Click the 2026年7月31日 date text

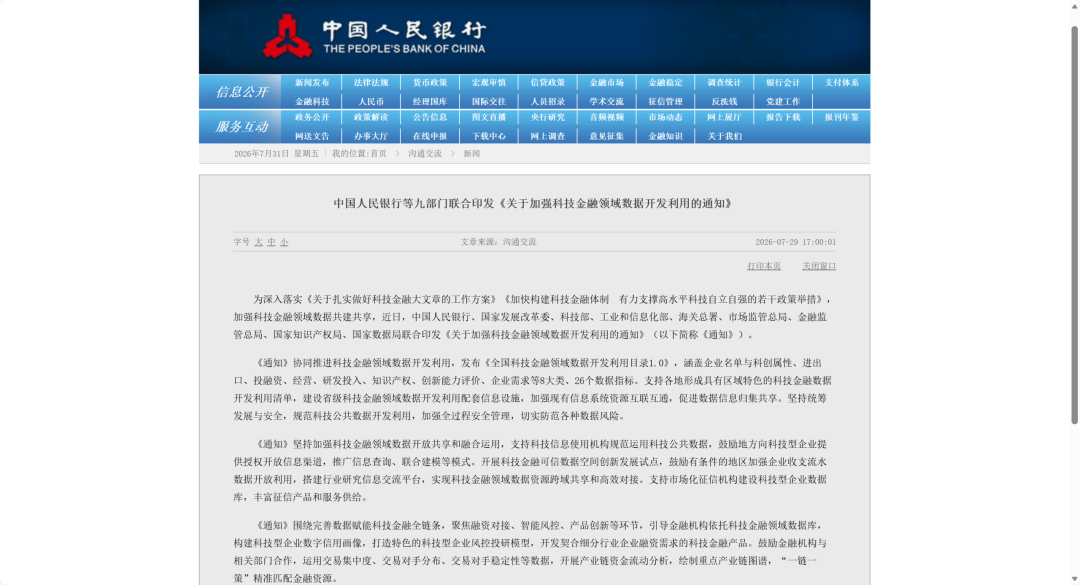261,154
